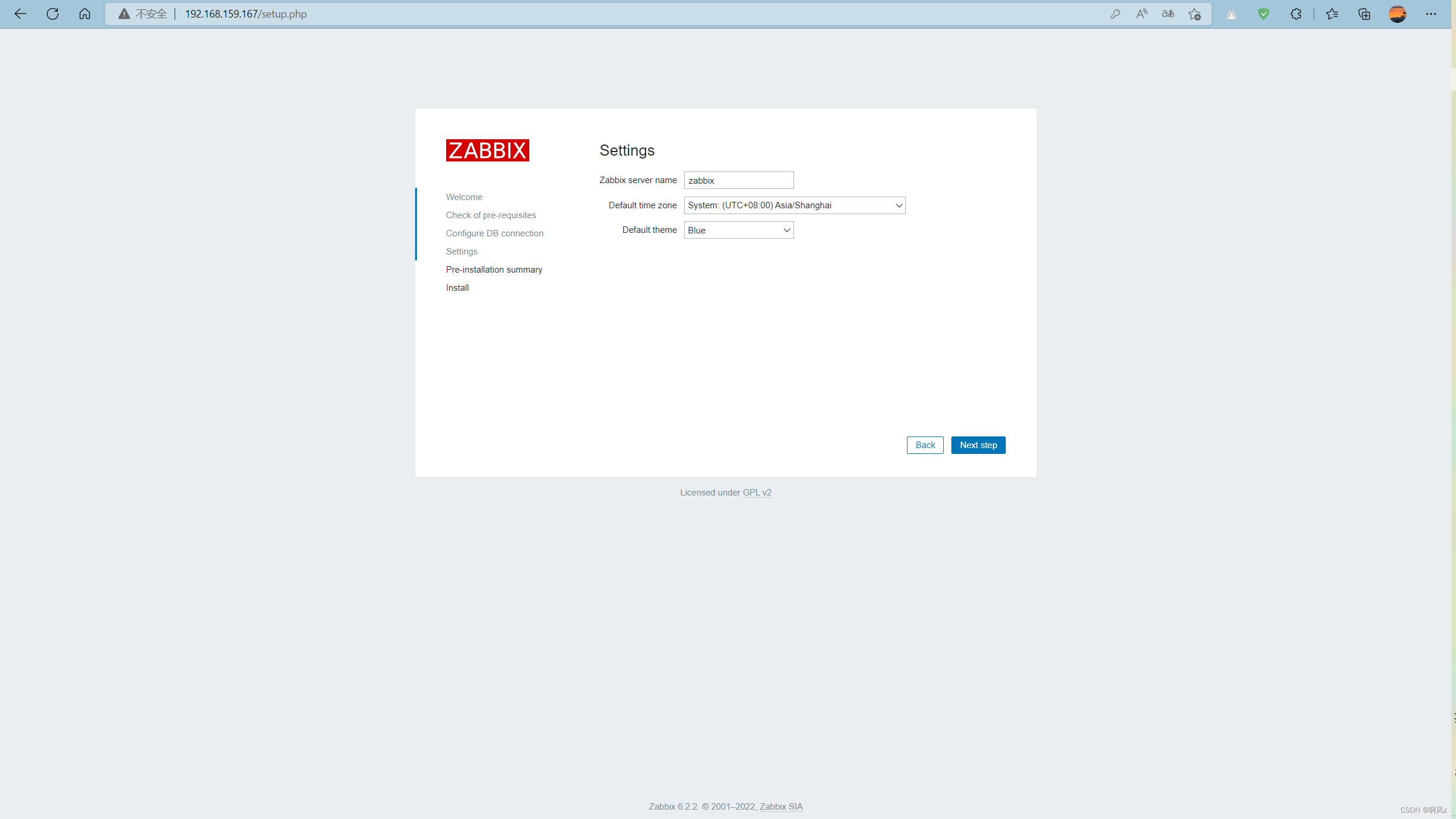The width and height of the screenshot is (1456, 819).
Task: Open browser extensions puzzle icon
Action: [x=1296, y=14]
